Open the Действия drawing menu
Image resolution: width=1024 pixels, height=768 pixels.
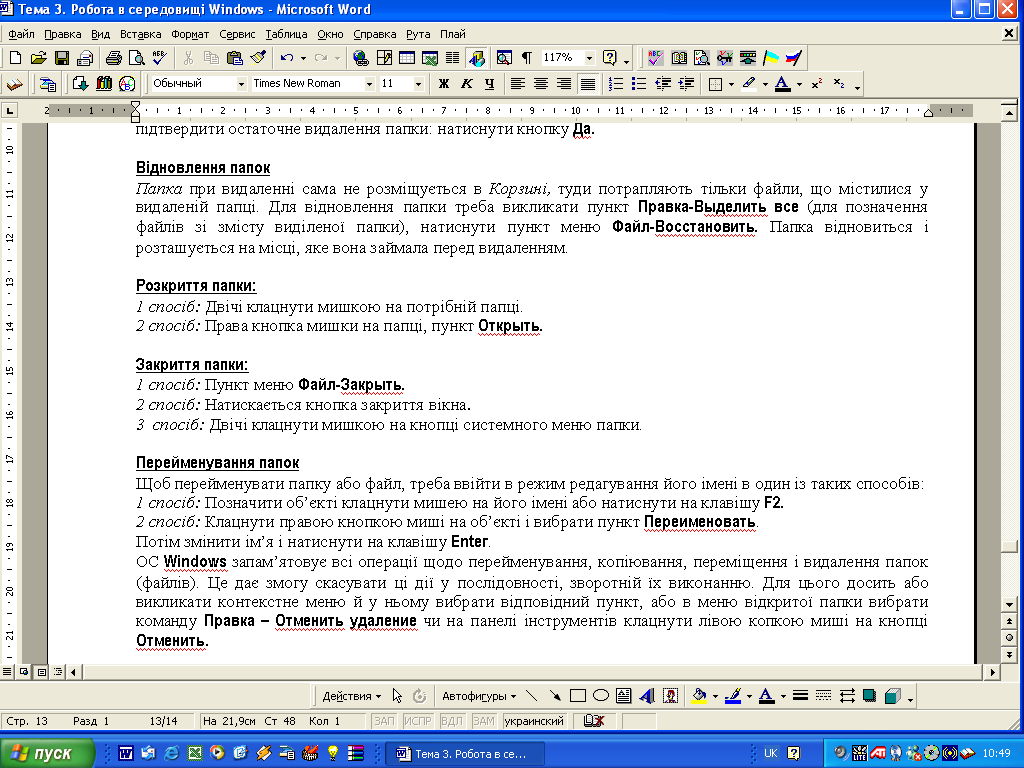(351, 696)
